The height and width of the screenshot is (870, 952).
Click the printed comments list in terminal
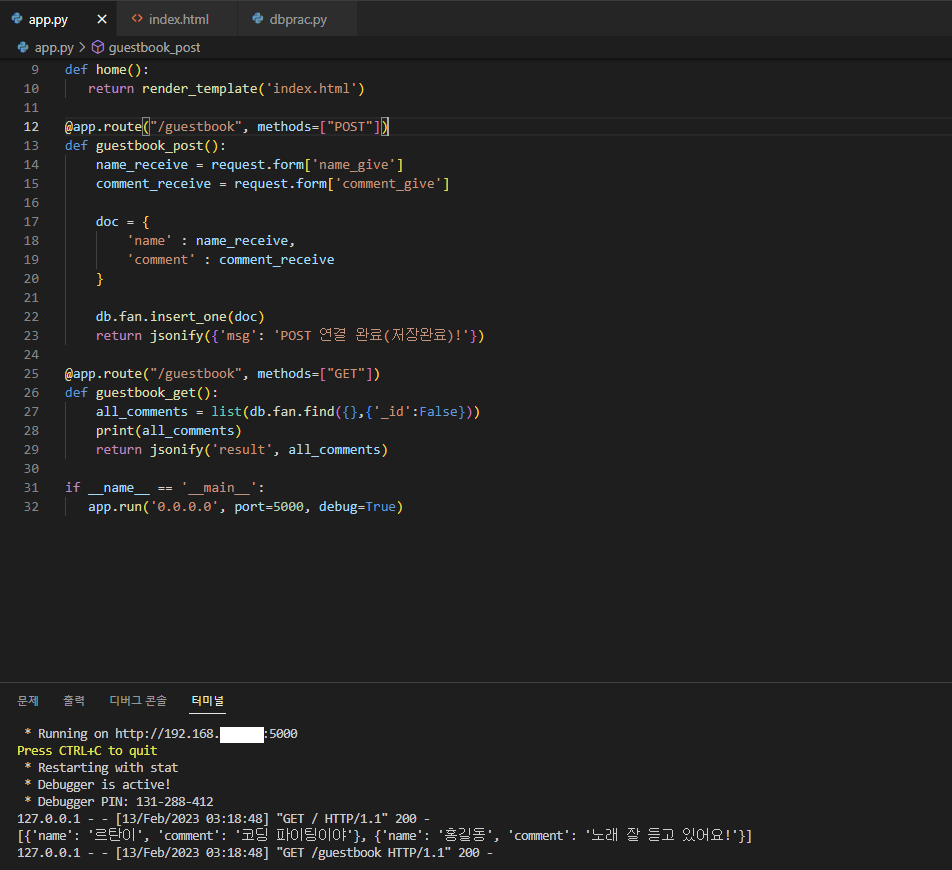[385, 835]
